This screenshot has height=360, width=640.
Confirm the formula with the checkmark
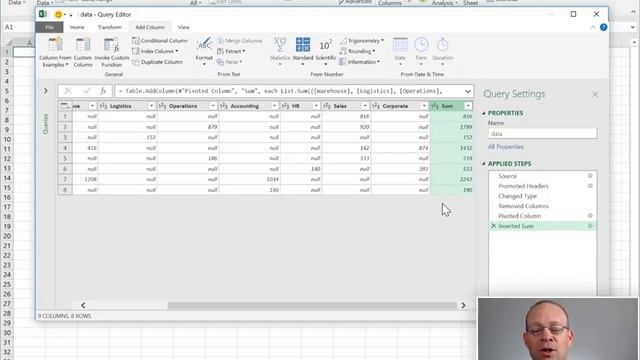pyautogui.click(x=87, y=91)
